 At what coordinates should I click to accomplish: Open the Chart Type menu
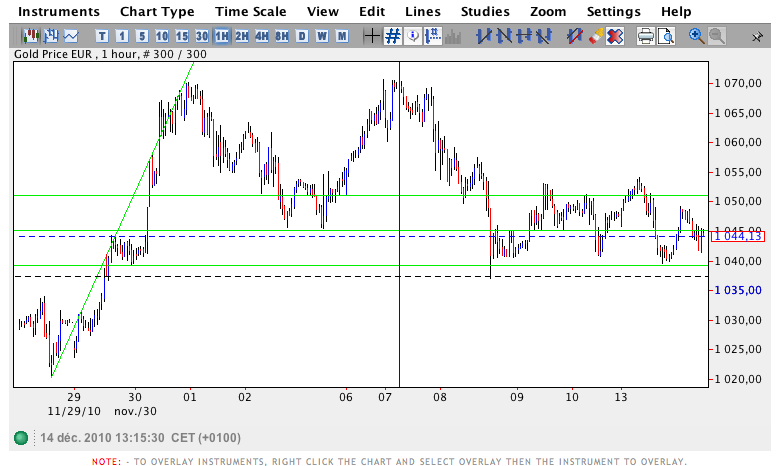157,11
